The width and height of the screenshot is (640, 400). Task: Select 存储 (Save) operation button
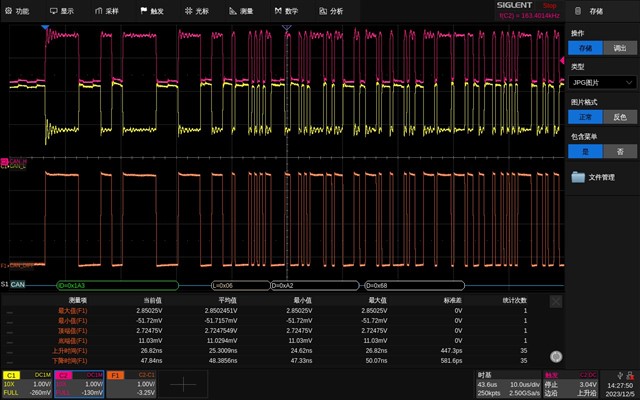click(x=585, y=47)
